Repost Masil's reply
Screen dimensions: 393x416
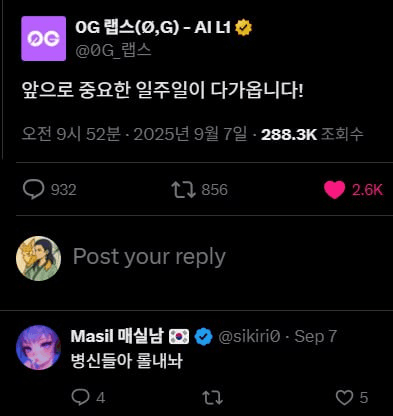(213, 398)
